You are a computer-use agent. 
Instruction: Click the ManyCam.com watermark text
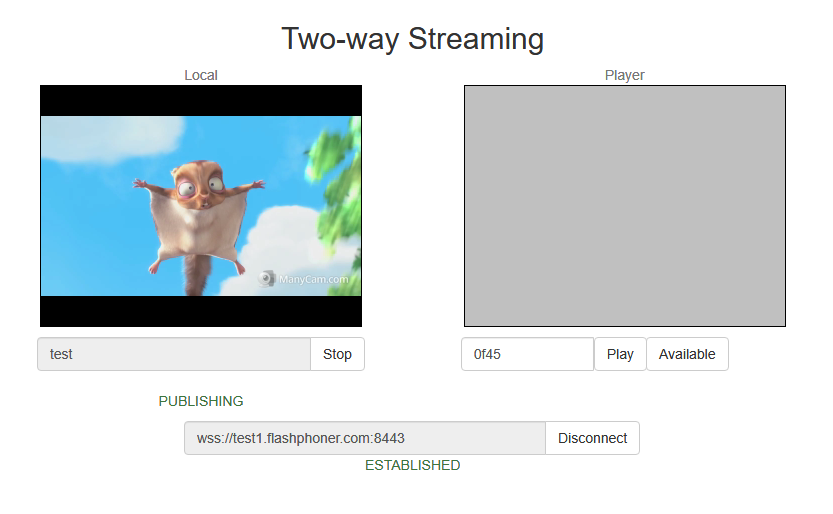314,280
